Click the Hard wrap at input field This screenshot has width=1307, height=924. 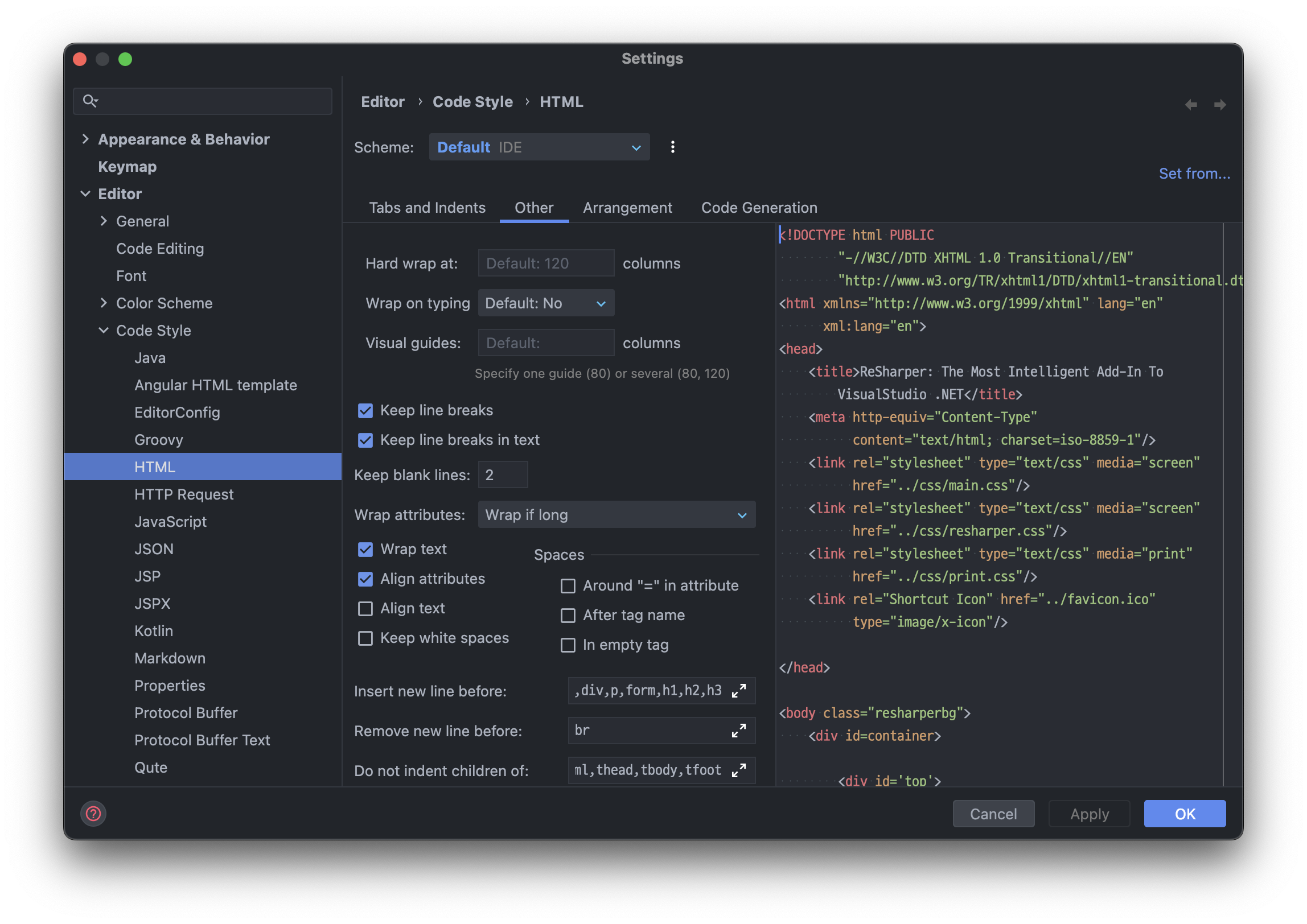[x=545, y=263]
